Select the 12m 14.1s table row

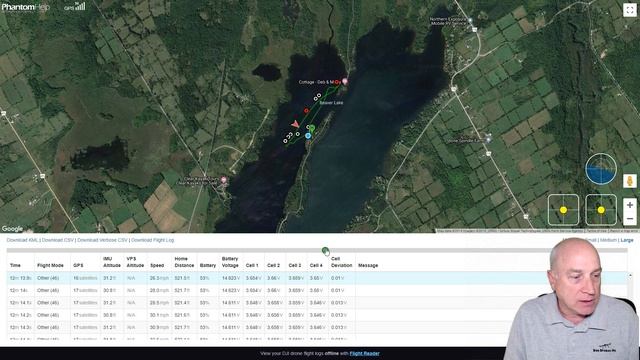tap(317, 302)
